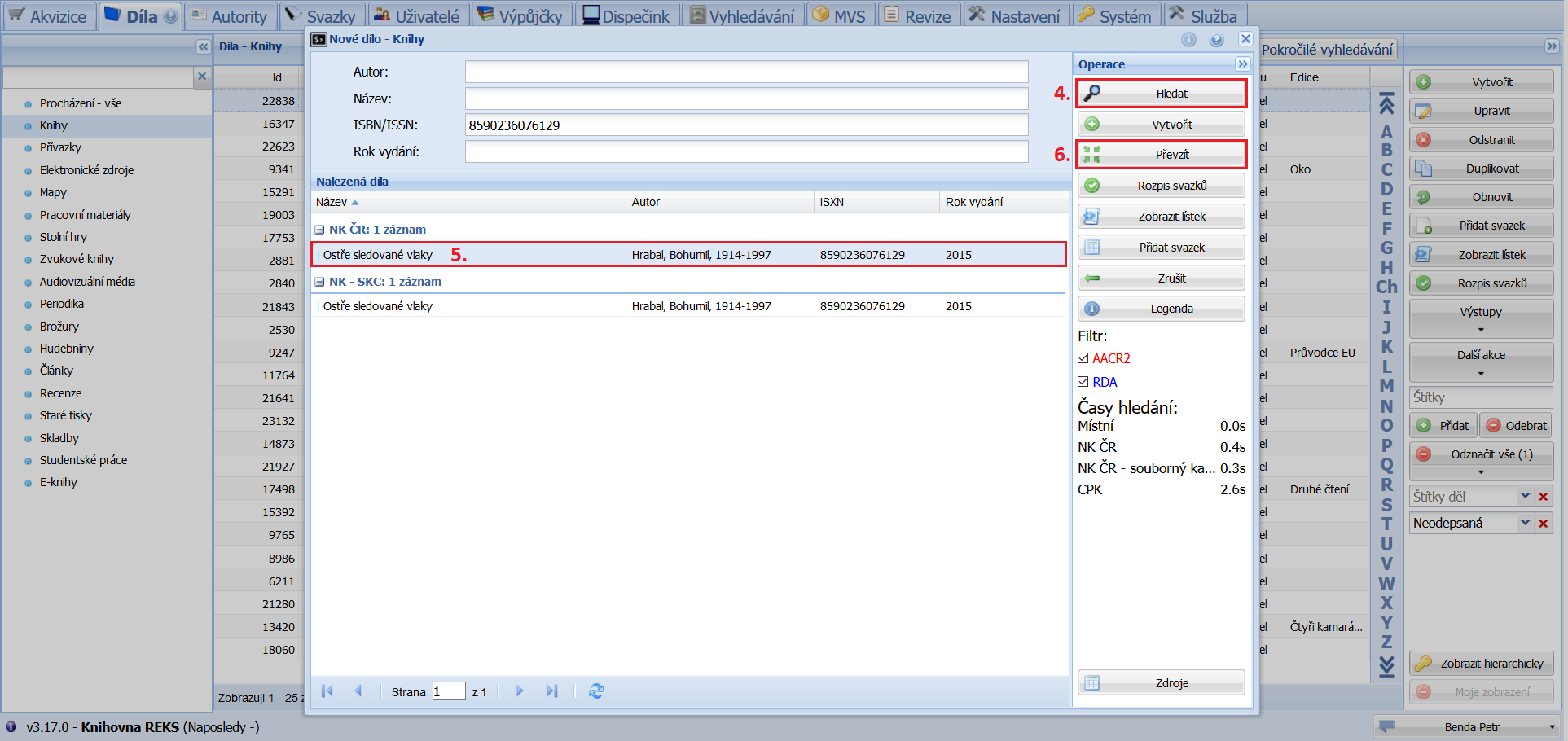This screenshot has height=741, width=1568.
Task: Open the Výstupy dropdown menu
Action: 1481,319
